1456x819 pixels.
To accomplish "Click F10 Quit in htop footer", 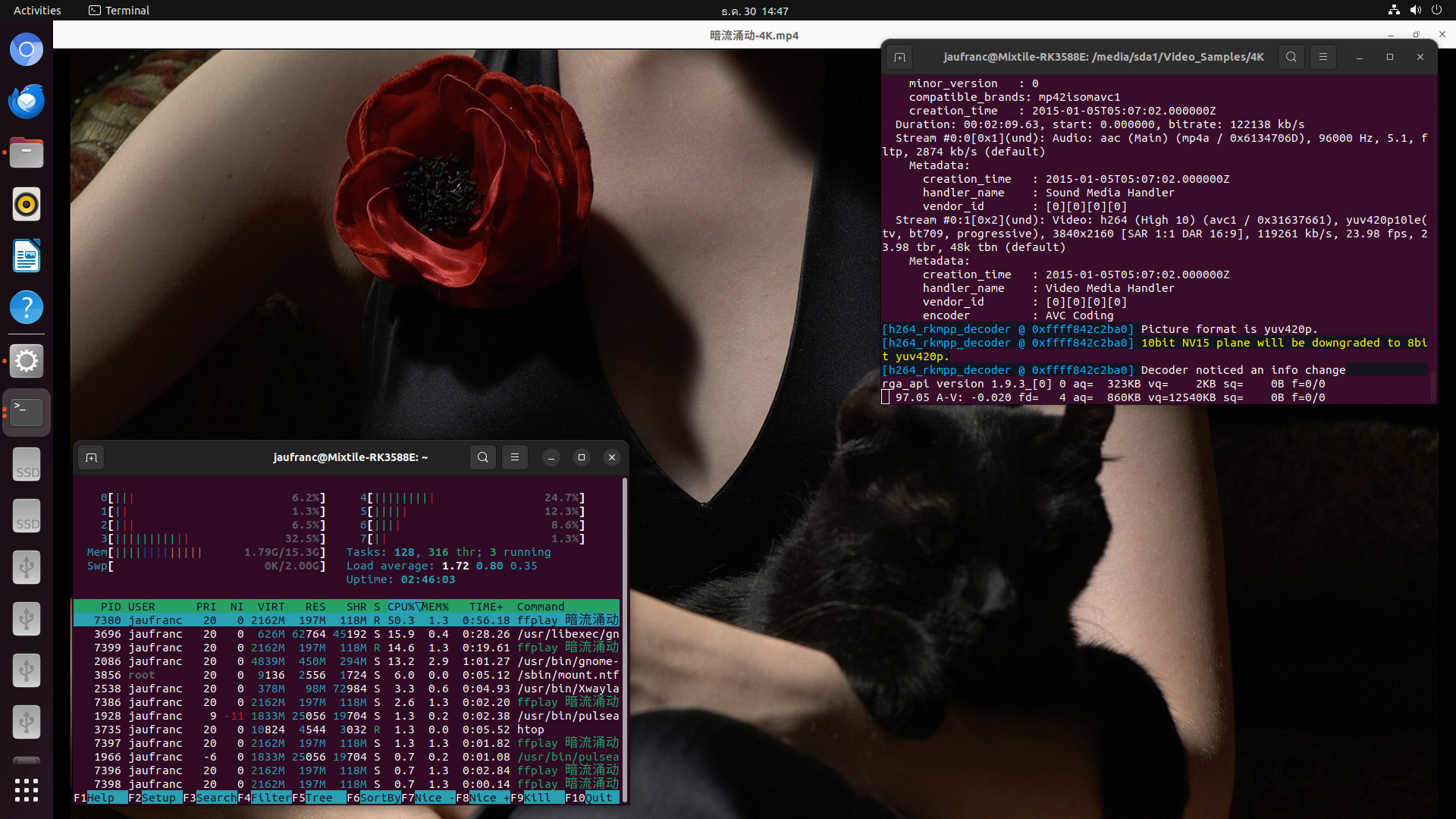I will tap(591, 798).
